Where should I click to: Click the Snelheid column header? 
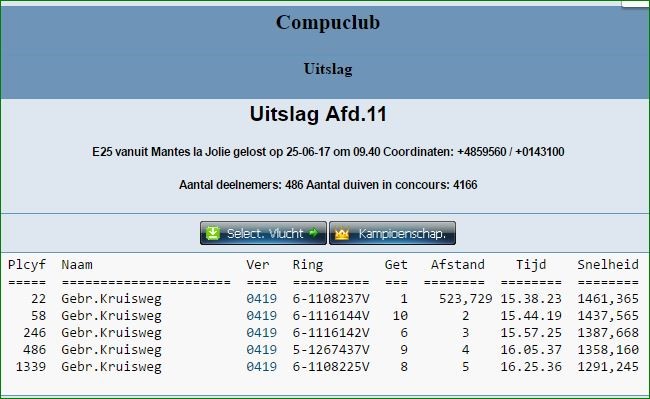(x=608, y=264)
